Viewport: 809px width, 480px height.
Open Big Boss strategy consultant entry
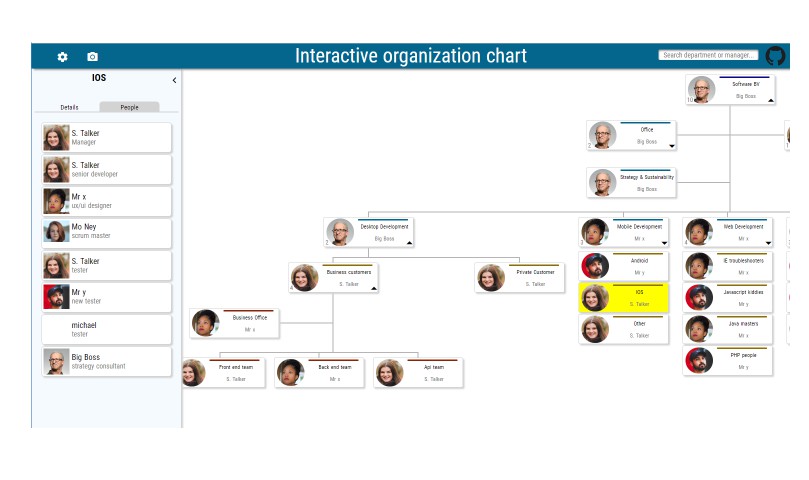pos(106,361)
